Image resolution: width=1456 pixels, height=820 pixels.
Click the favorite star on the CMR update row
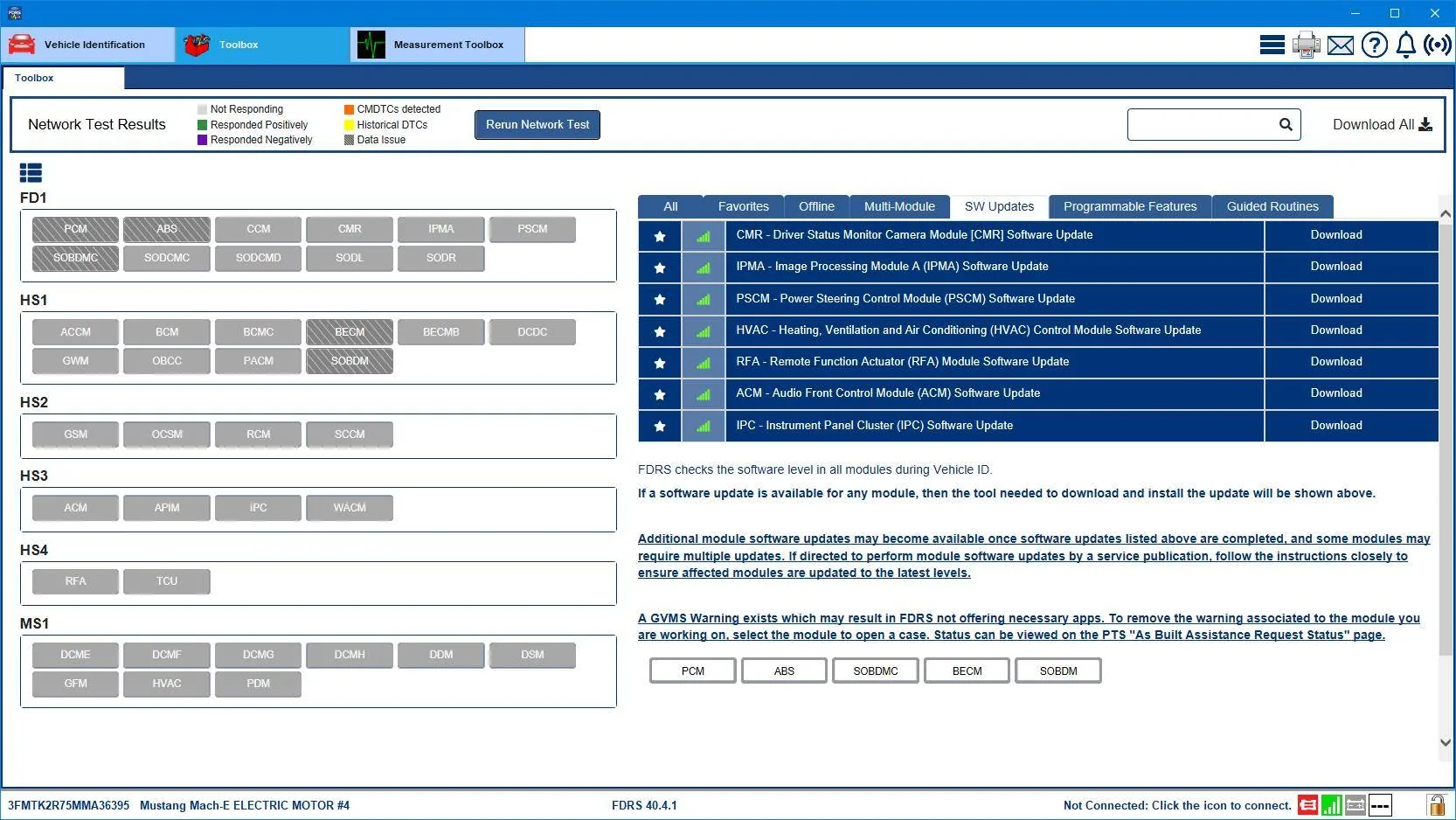660,235
